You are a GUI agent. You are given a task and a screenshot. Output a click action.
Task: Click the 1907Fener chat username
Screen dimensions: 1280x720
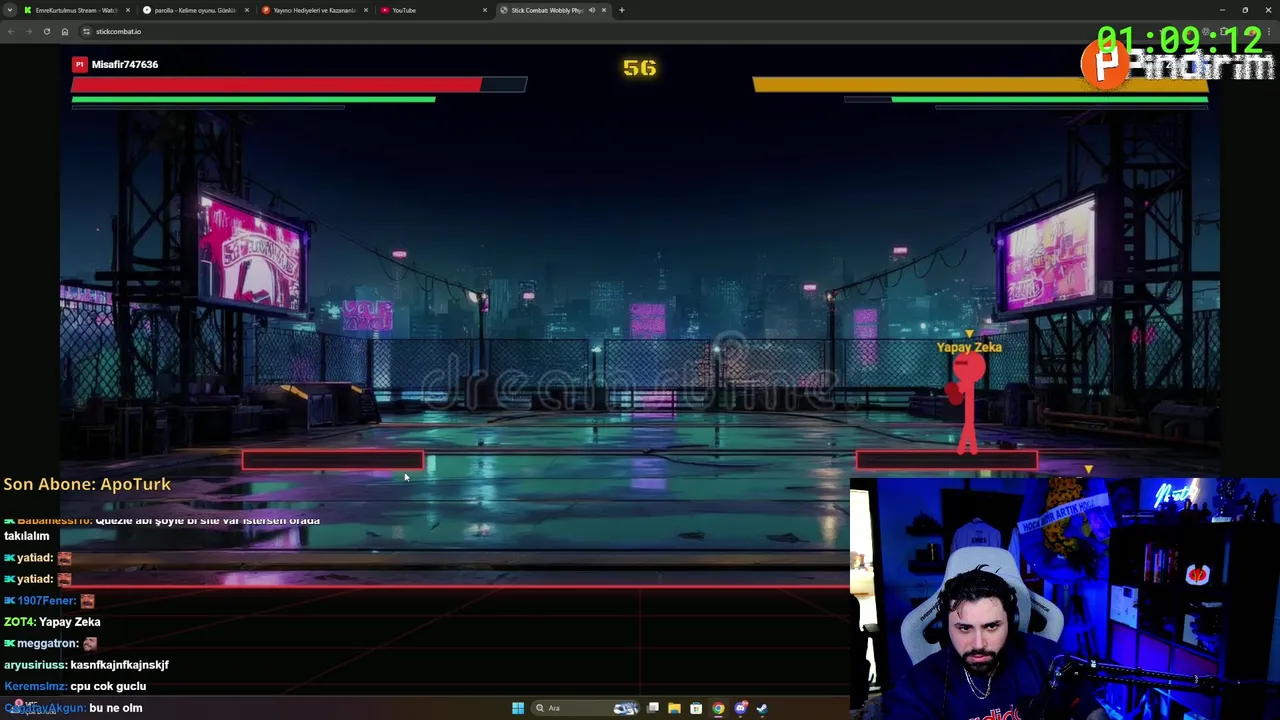point(46,601)
